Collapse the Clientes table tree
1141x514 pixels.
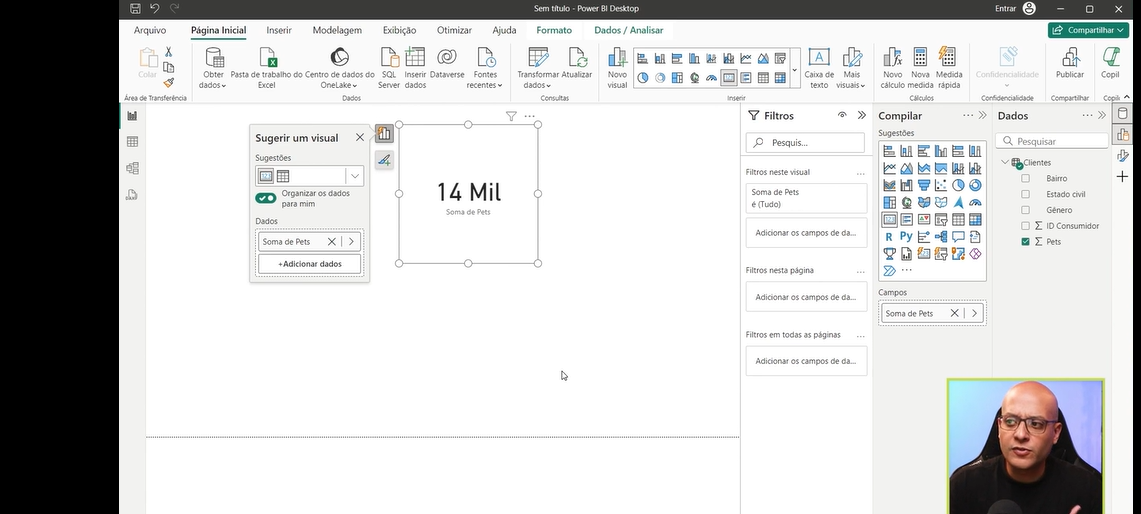[x=1005, y=162]
